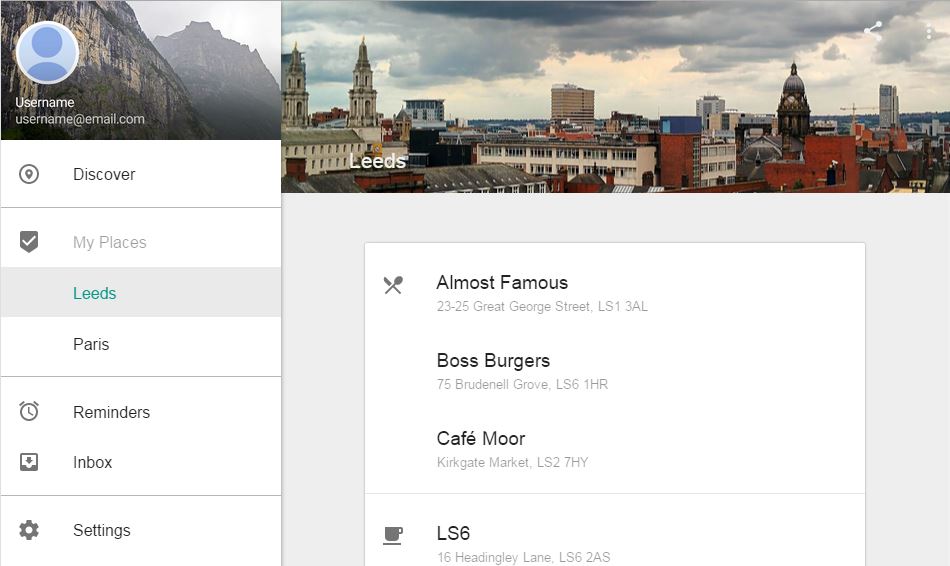Viewport: 950px width, 566px height.
Task: Click the Discover location pin icon
Action: (x=29, y=174)
